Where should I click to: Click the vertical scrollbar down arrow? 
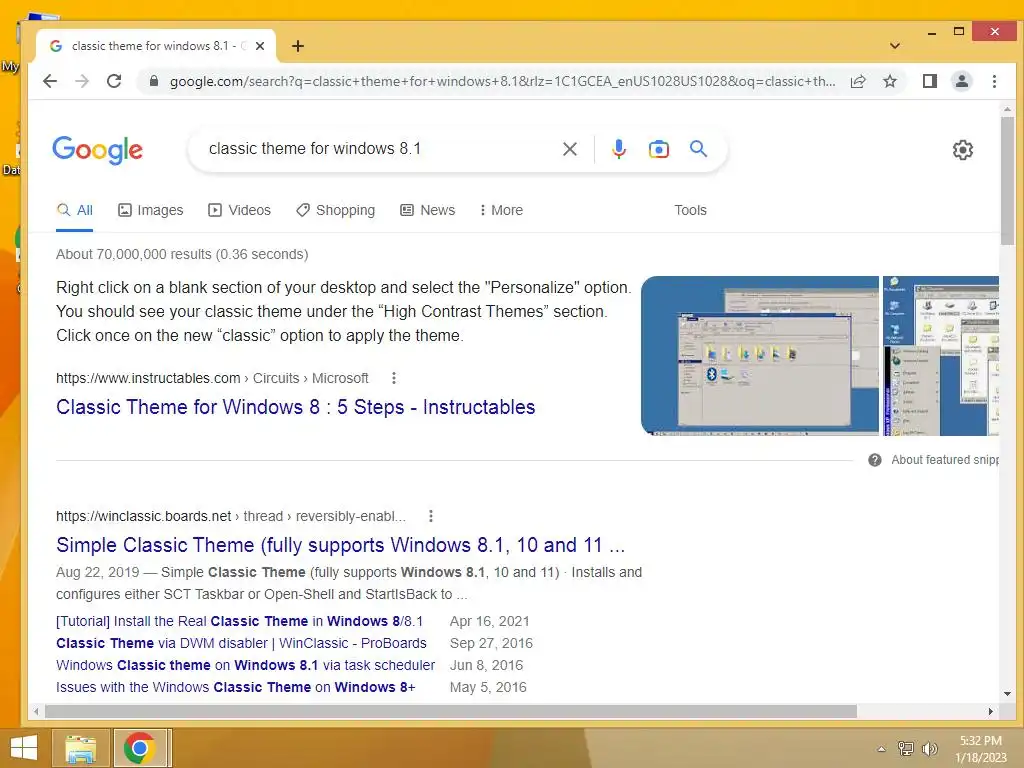click(x=1008, y=694)
